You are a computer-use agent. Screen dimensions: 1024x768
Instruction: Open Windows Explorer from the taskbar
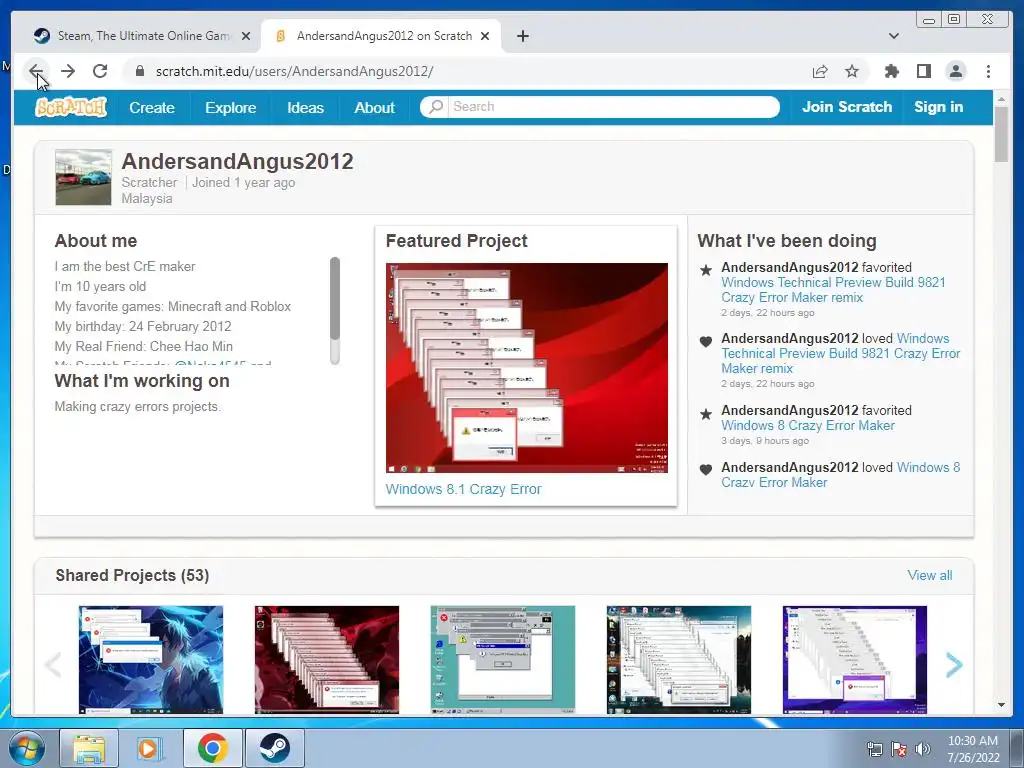89,748
